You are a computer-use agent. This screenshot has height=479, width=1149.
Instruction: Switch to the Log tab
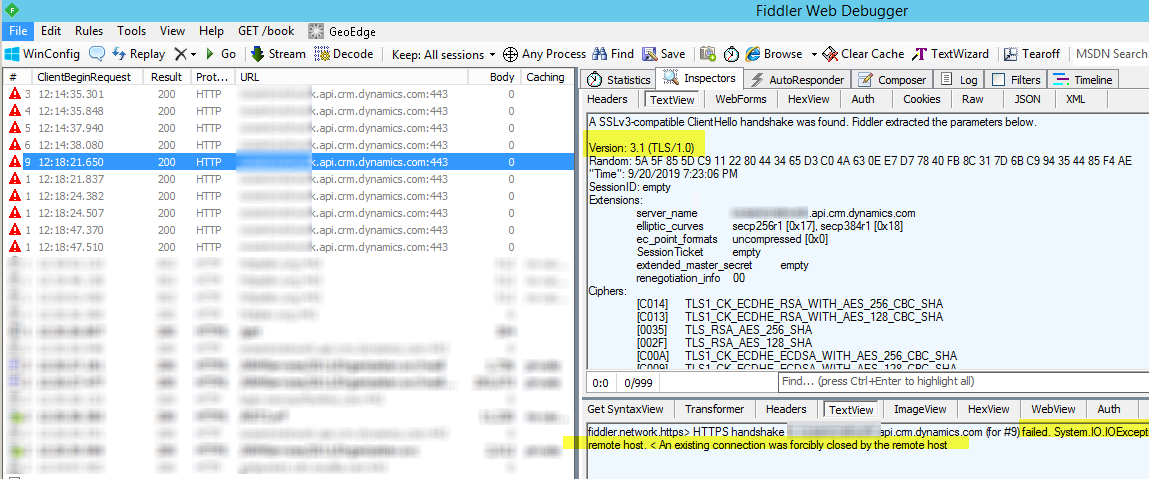(x=959, y=80)
